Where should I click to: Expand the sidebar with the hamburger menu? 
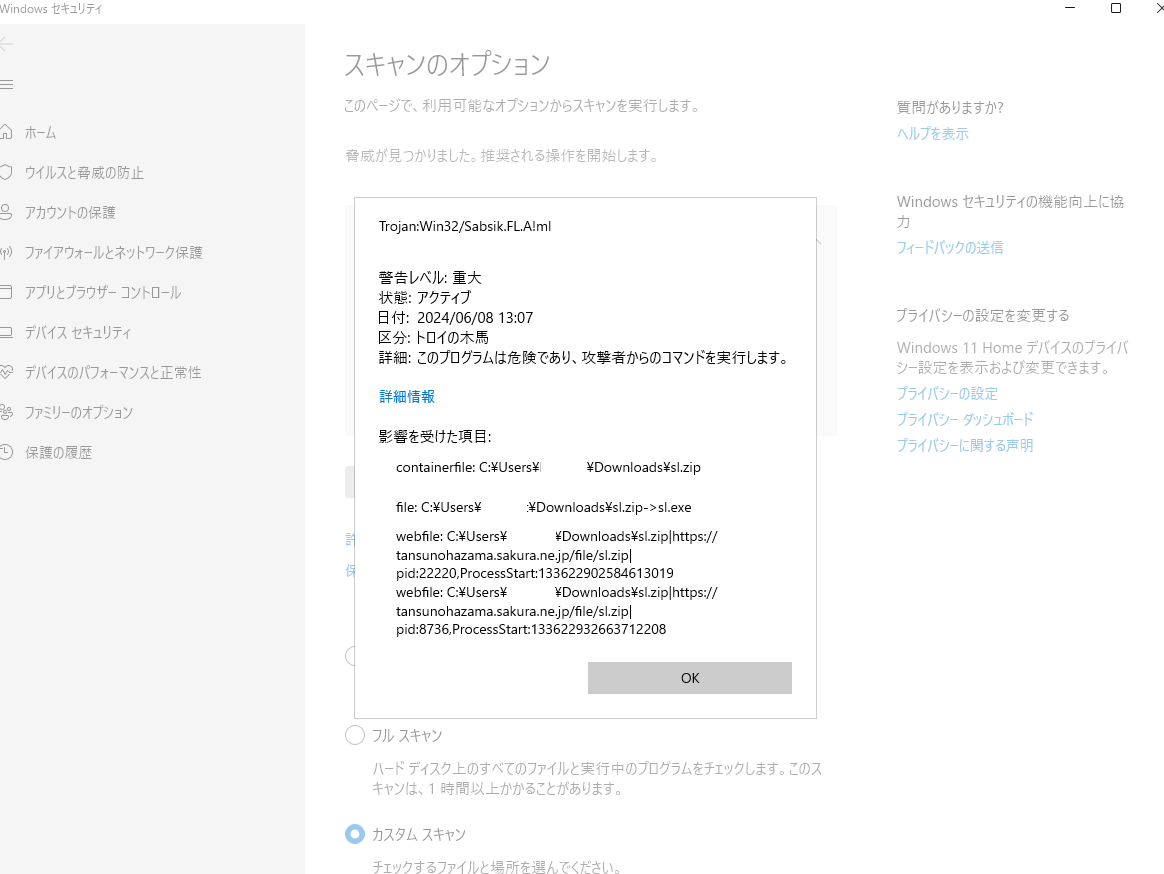click(x=8, y=84)
